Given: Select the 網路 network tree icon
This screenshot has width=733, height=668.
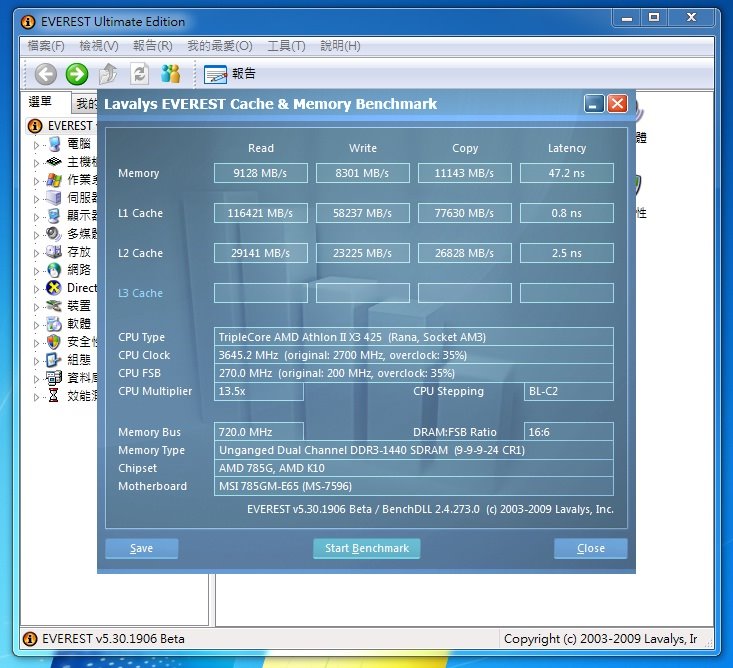Looking at the screenshot, I should (x=54, y=270).
